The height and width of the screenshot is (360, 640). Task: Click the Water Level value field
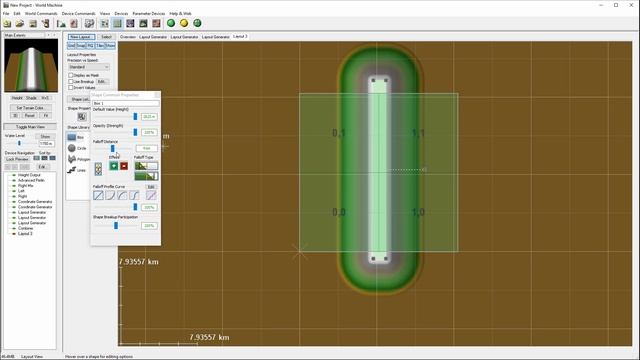(x=46, y=144)
